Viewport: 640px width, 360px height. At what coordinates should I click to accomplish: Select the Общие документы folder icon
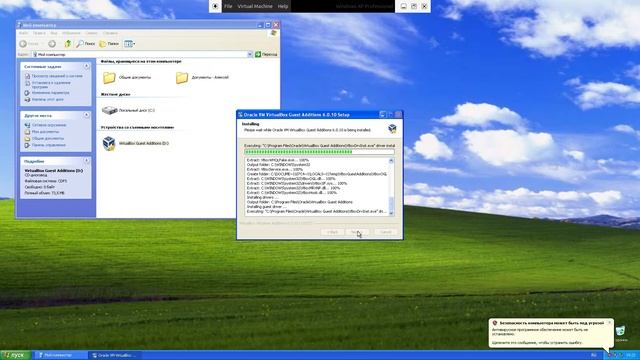(x=109, y=77)
